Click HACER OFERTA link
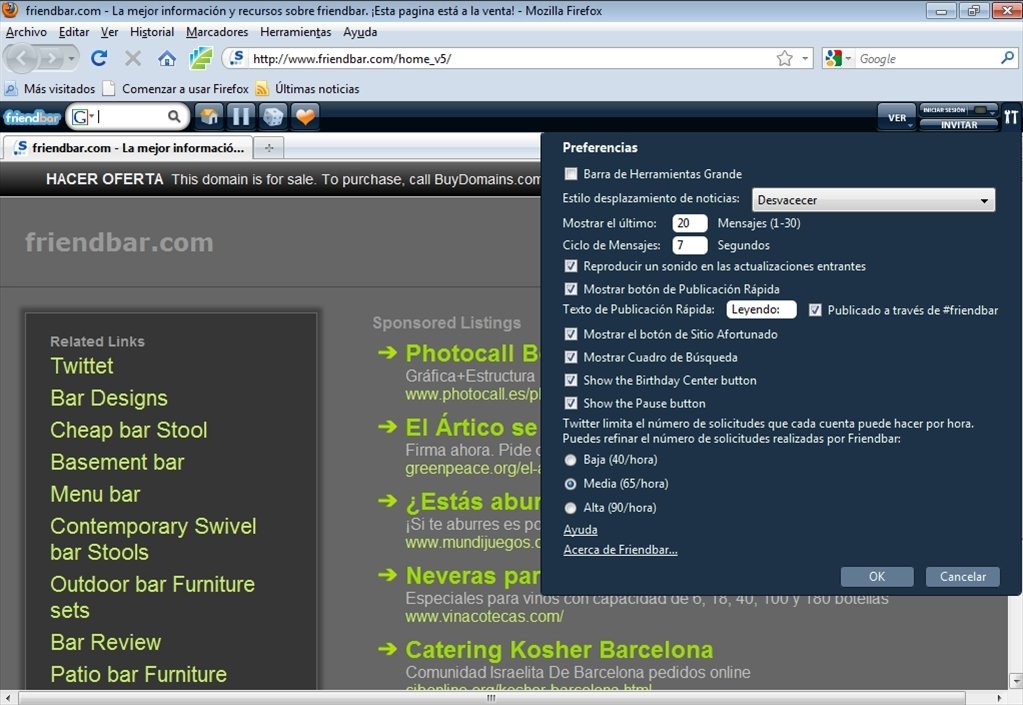This screenshot has width=1023, height=705. pyautogui.click(x=104, y=179)
